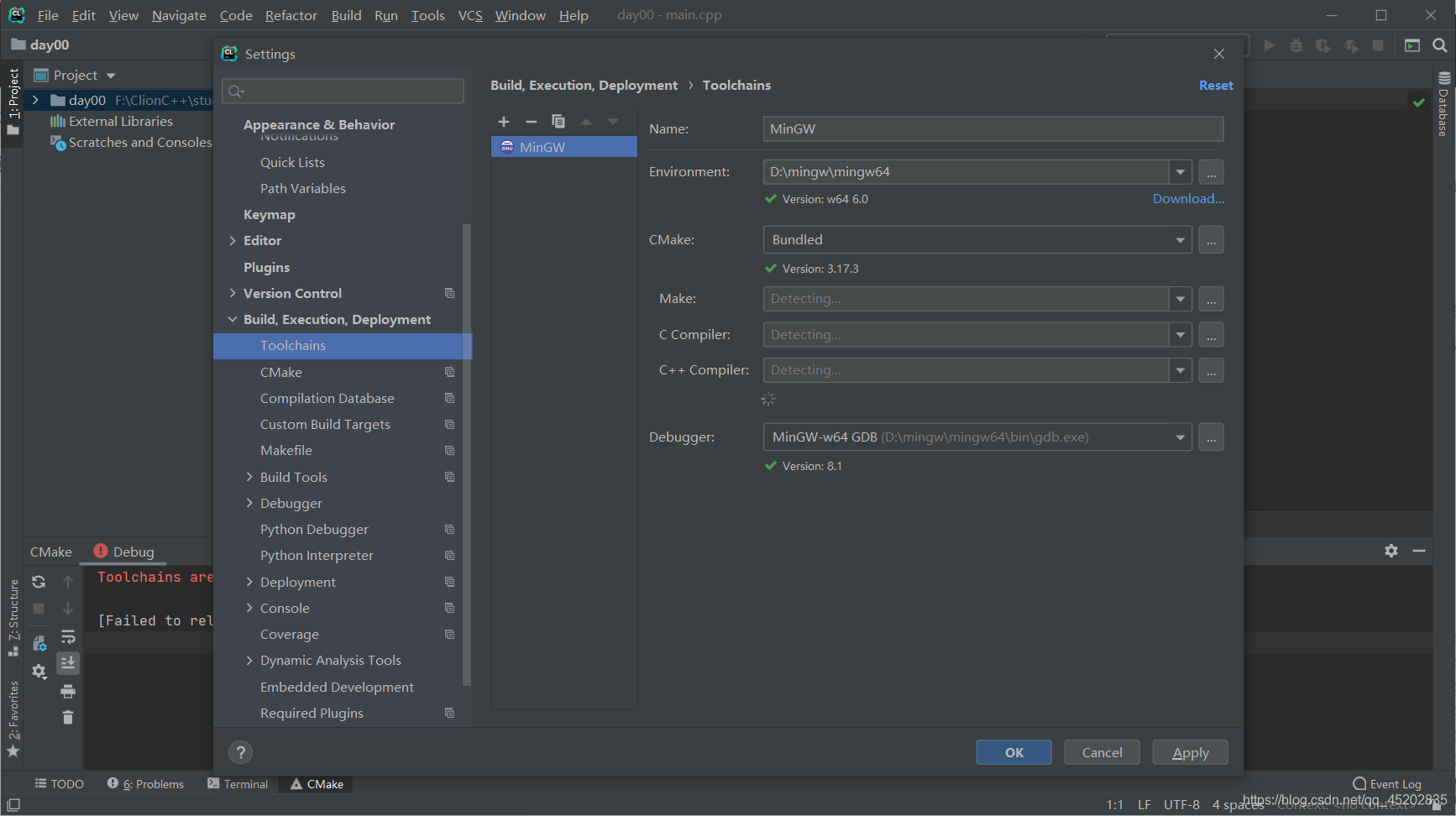The width and height of the screenshot is (1456, 816).
Task: Add a new toolchain with plus icon
Action: pyautogui.click(x=504, y=122)
